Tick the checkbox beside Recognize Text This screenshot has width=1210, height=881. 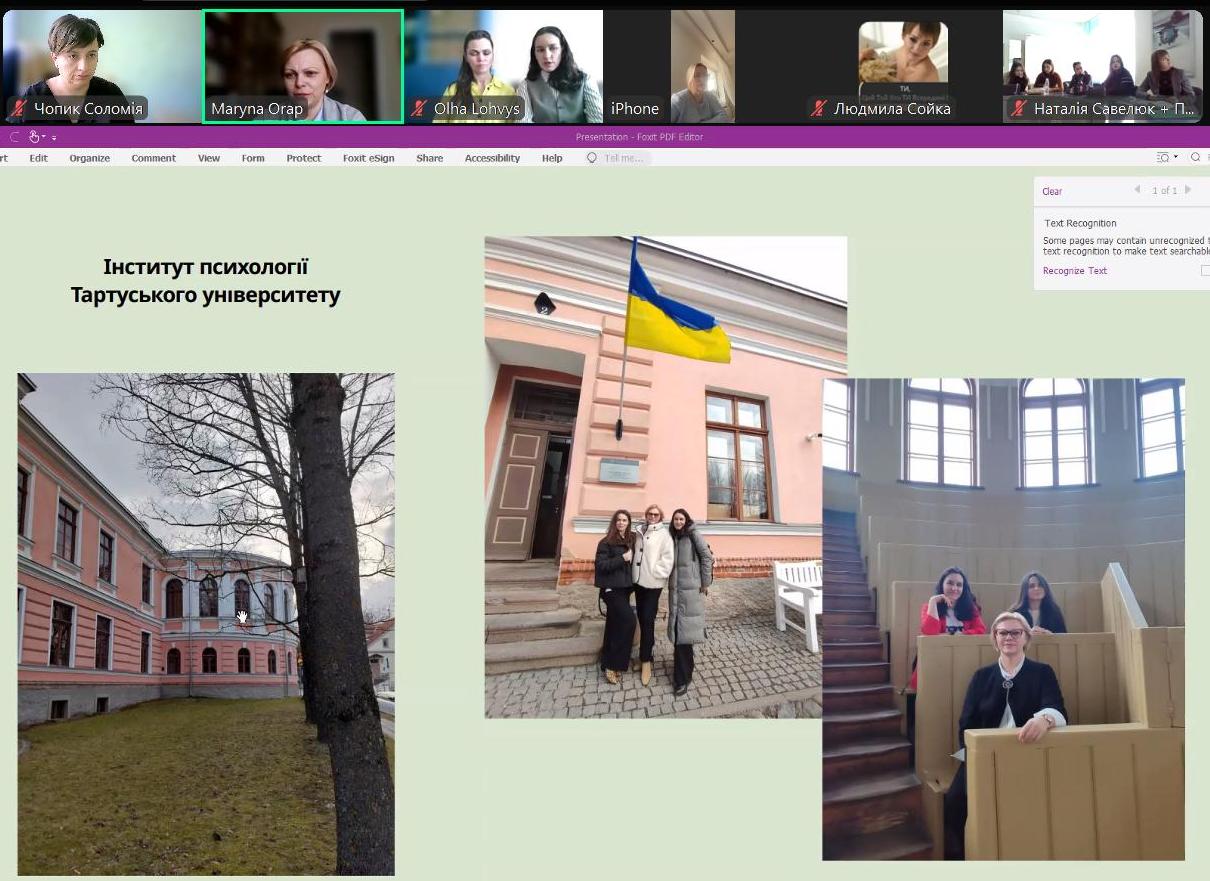(1205, 271)
